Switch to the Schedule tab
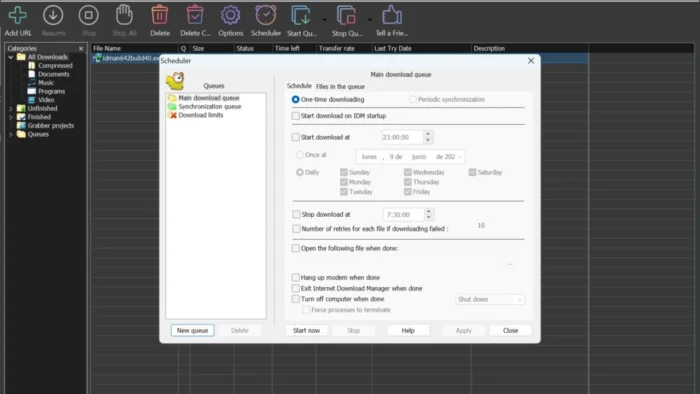 [x=299, y=86]
